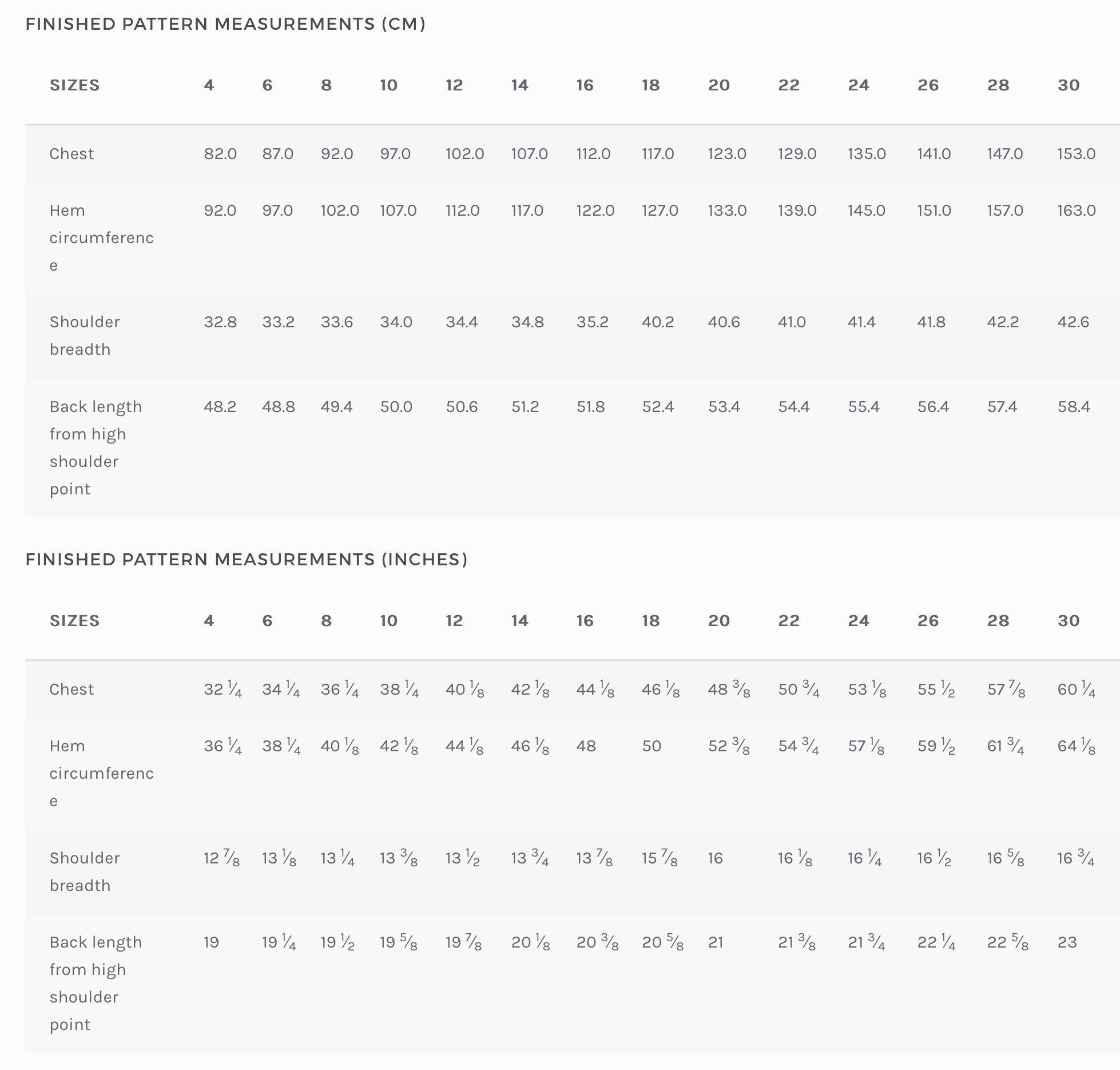Click the 64 ⅛ hem circumference cell
The image size is (1120, 1070).
click(x=1076, y=746)
